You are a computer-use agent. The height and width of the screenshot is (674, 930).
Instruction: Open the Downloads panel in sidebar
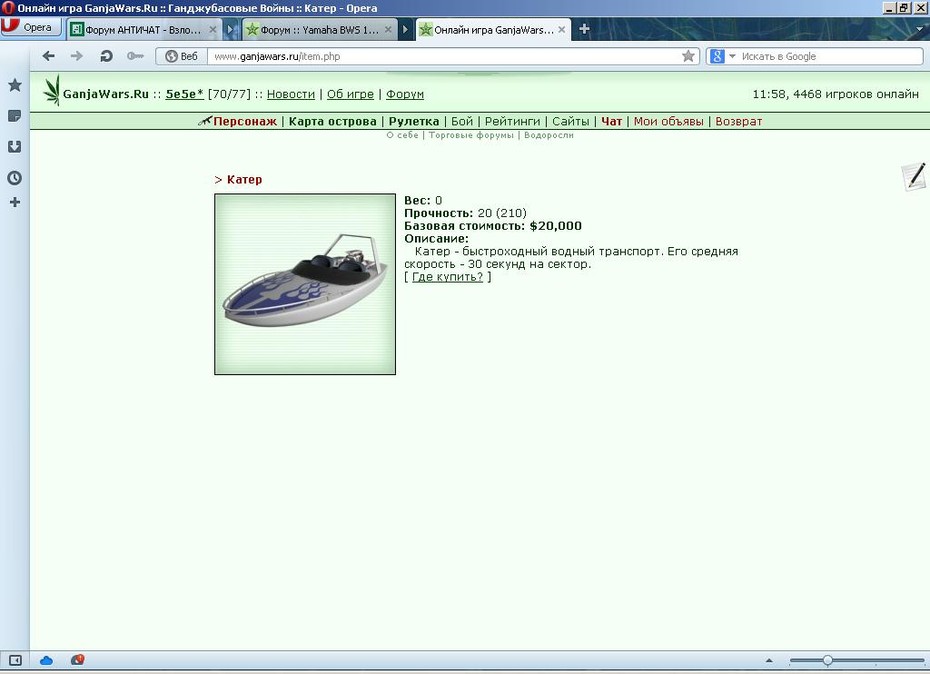[x=15, y=147]
